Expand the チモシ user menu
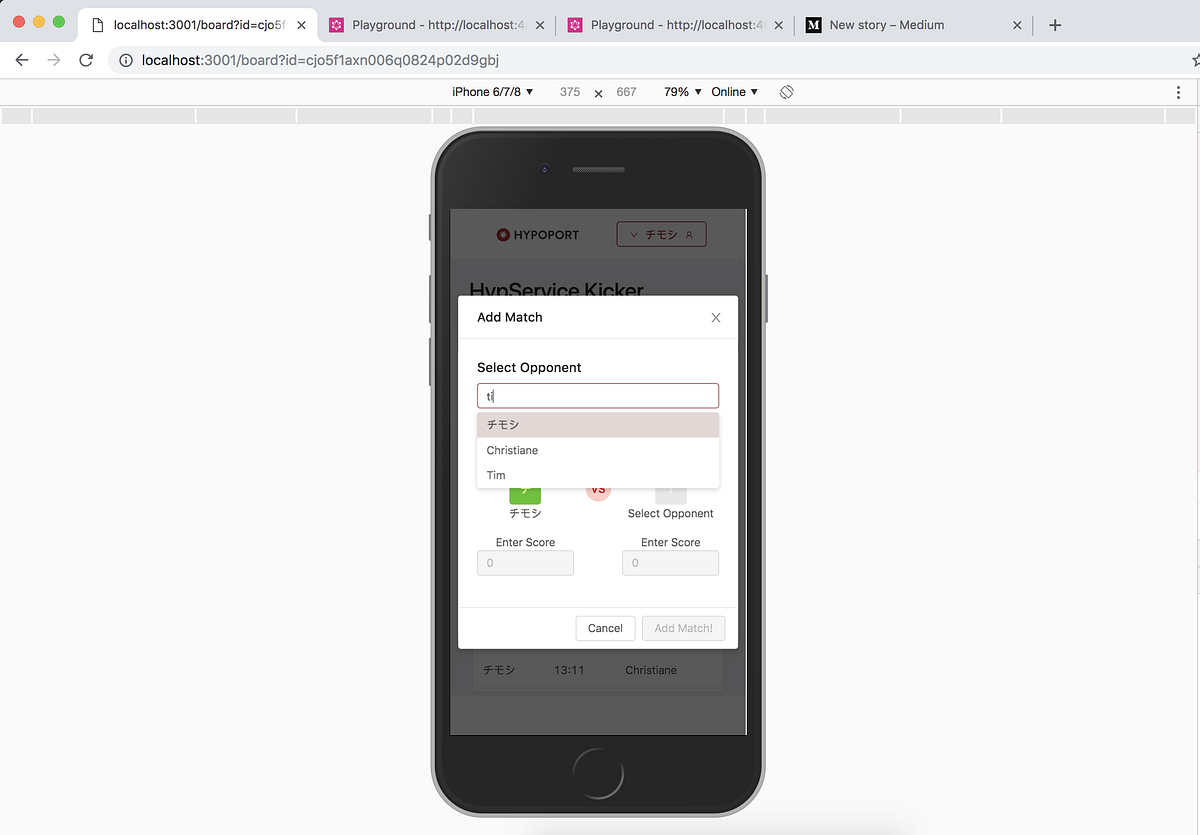This screenshot has height=835, width=1200. click(661, 233)
